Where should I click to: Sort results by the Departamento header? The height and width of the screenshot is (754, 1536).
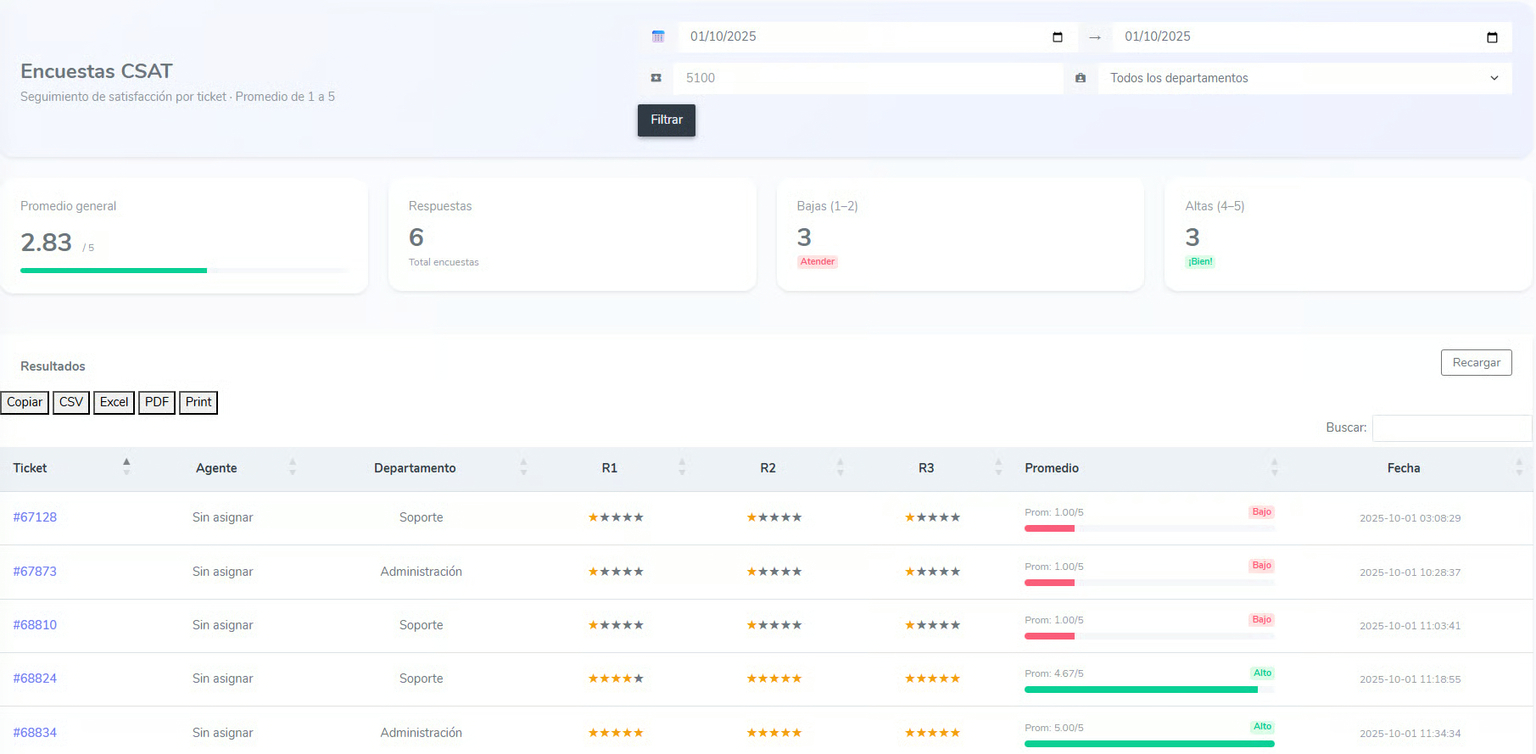pos(415,468)
